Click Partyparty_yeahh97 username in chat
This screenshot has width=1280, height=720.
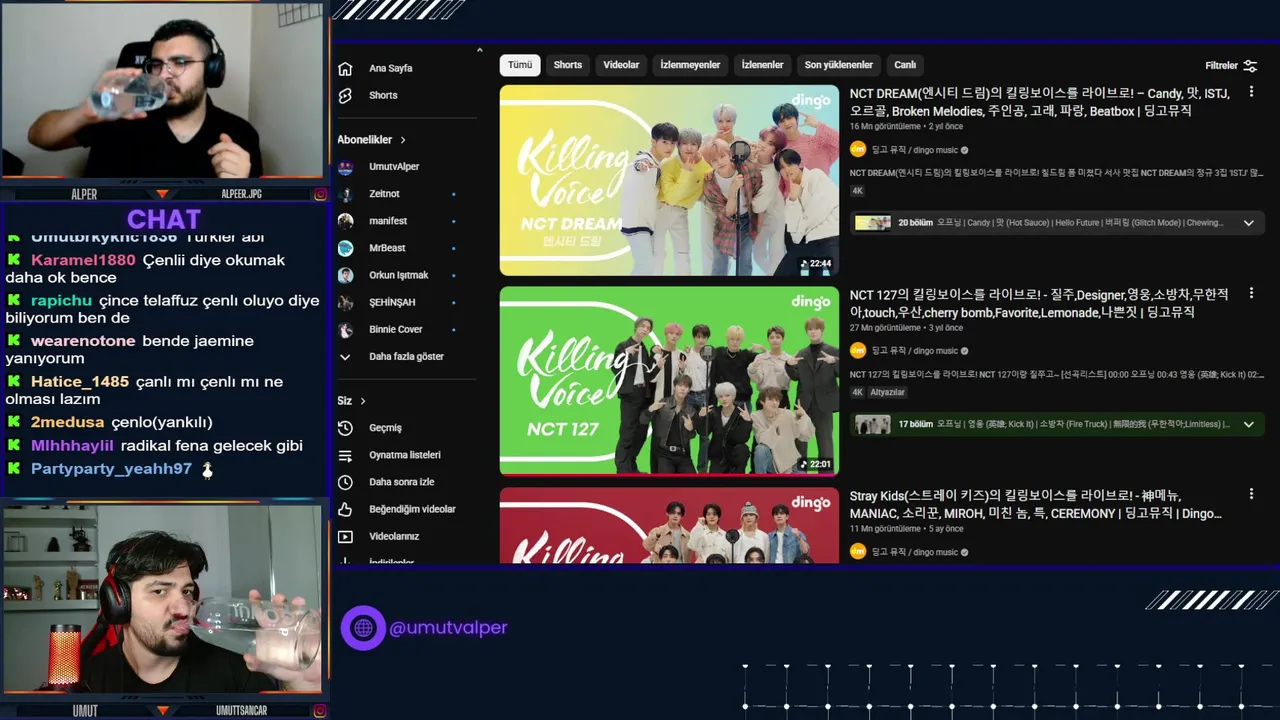(x=111, y=469)
